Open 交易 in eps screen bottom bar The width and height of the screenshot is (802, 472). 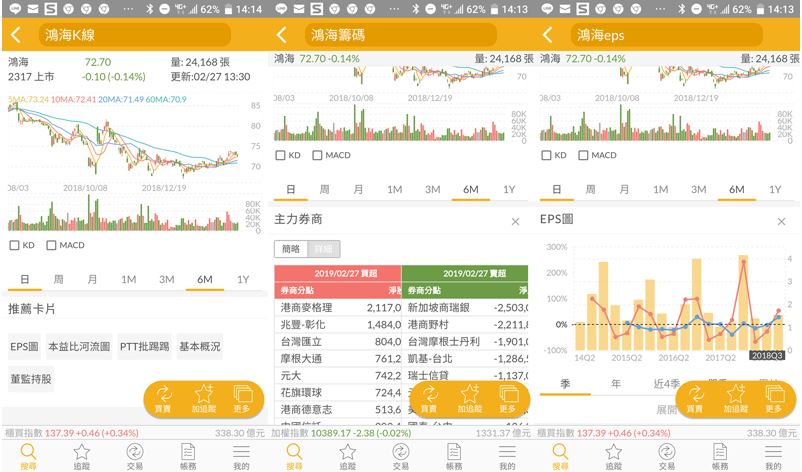coord(666,457)
